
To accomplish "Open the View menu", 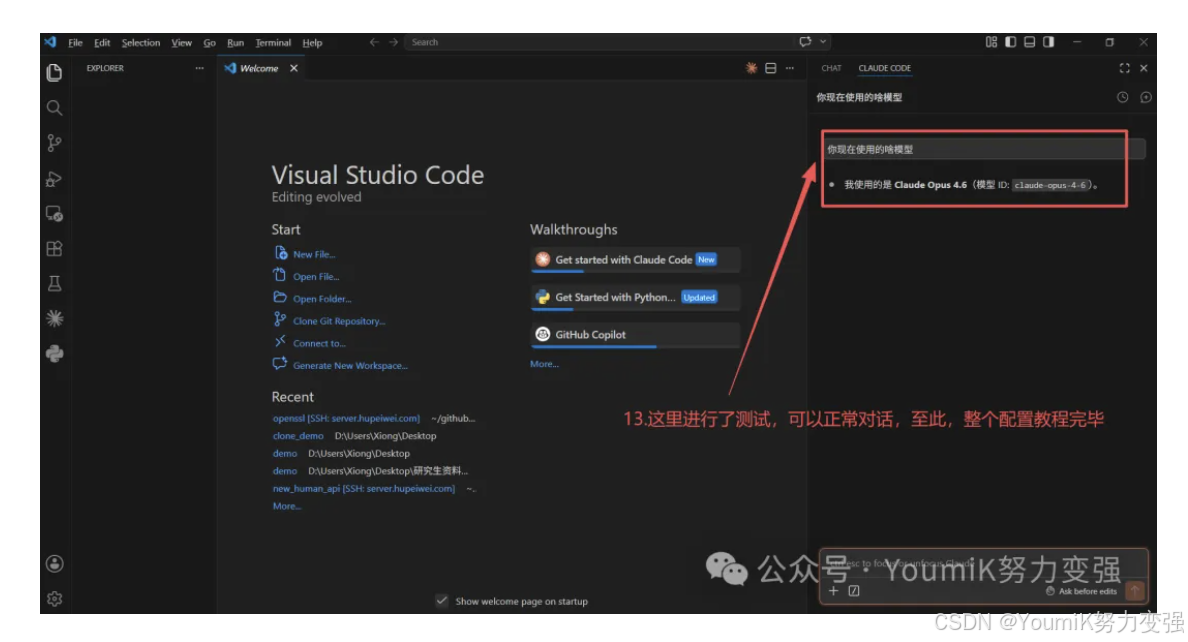I will [181, 42].
